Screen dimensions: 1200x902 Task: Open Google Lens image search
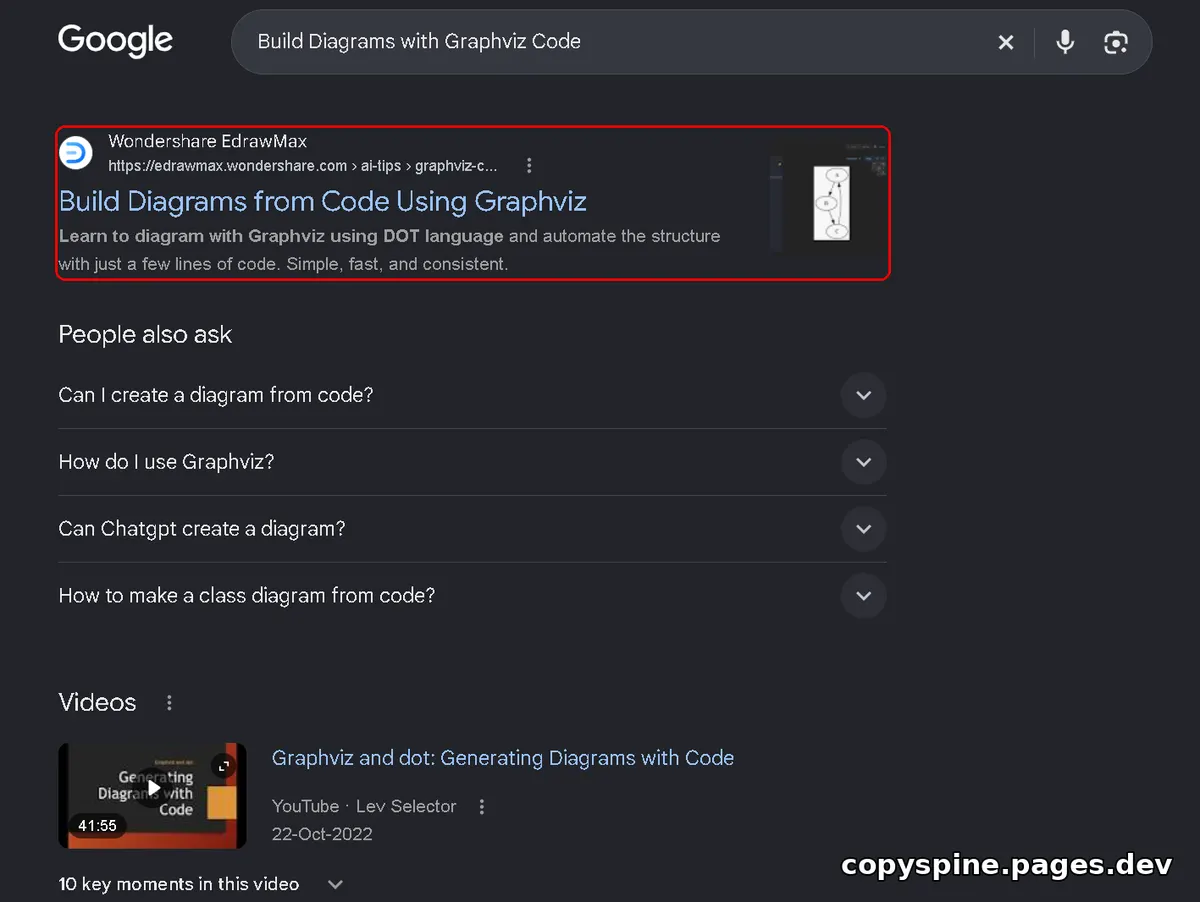coord(1116,42)
